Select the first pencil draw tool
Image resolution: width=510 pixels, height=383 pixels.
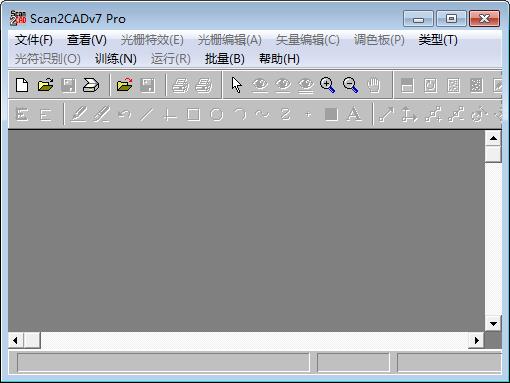[x=79, y=114]
